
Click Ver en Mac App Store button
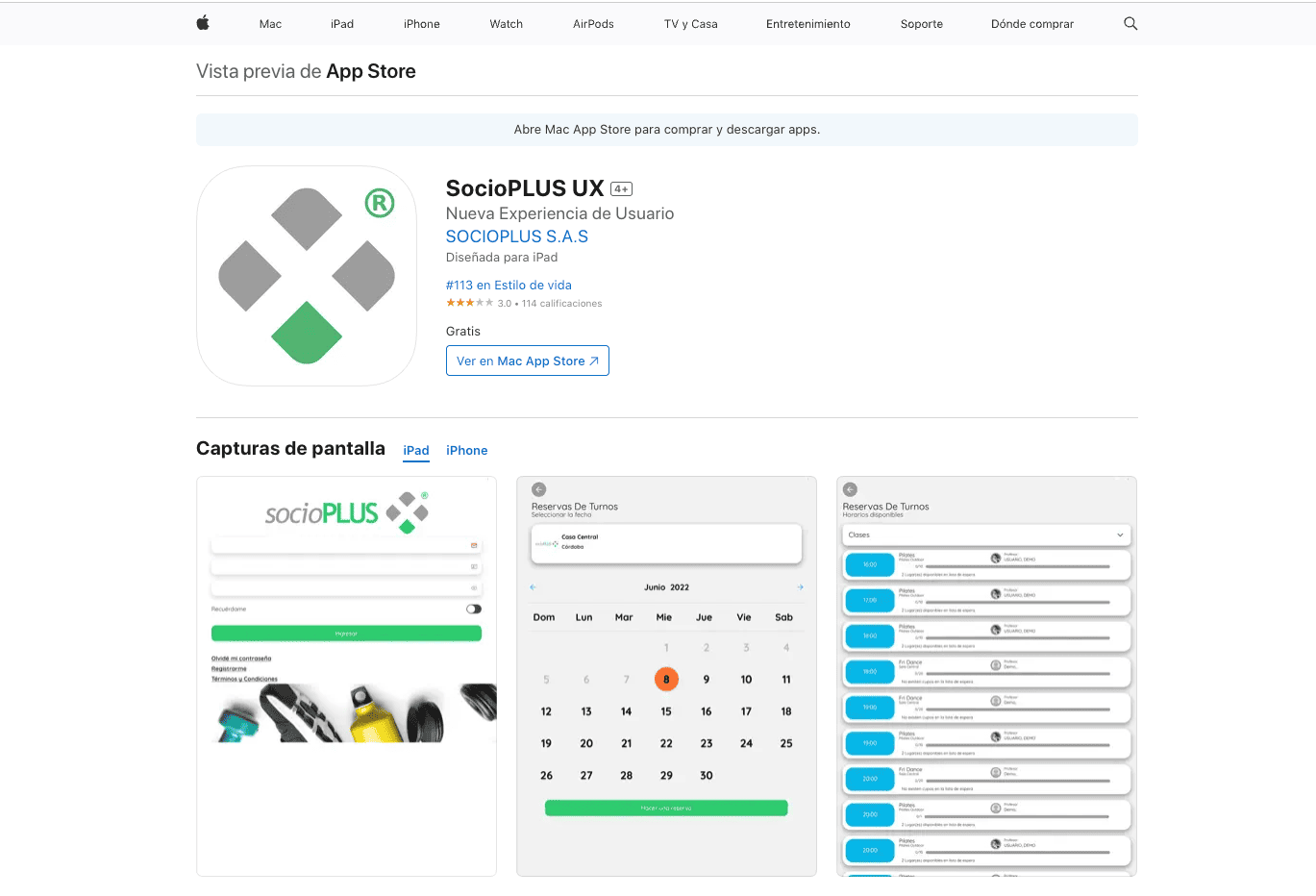pos(527,361)
